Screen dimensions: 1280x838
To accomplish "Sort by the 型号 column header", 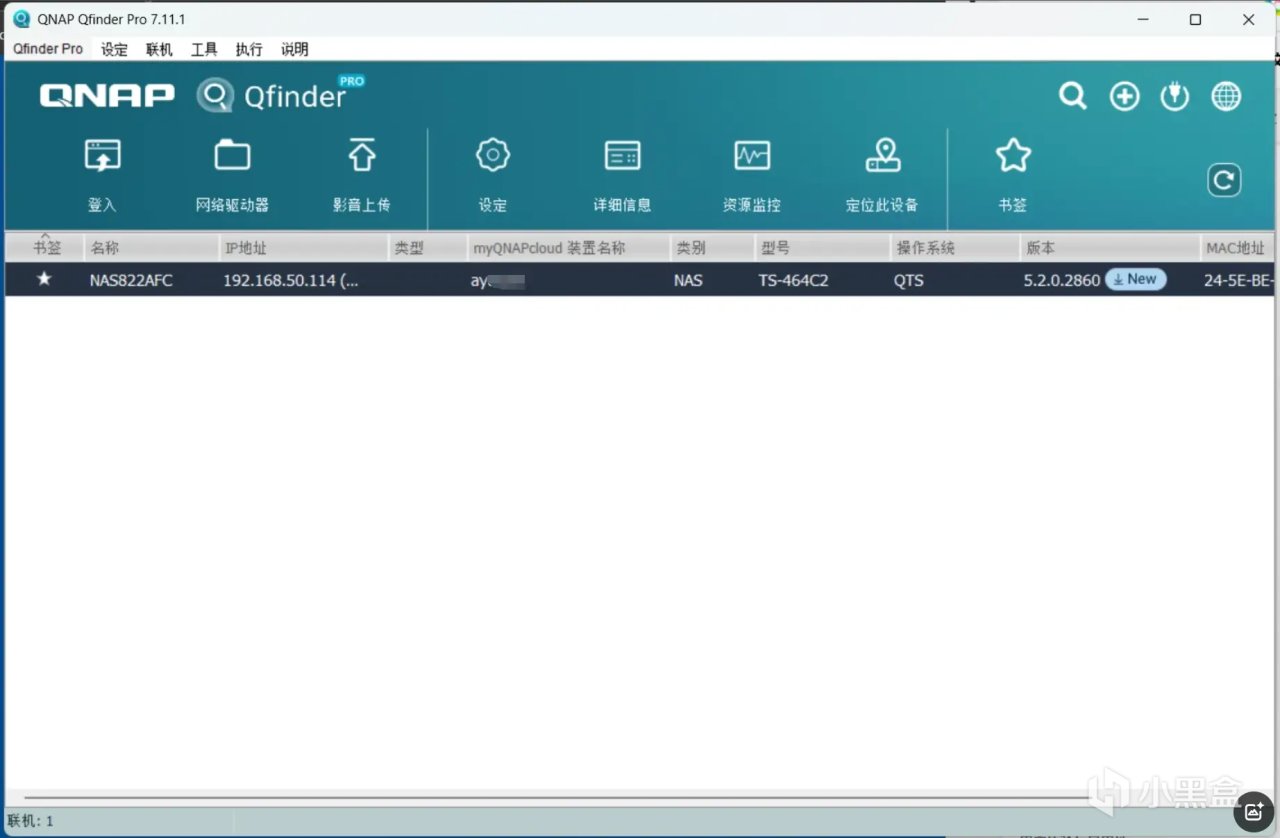I will (823, 248).
